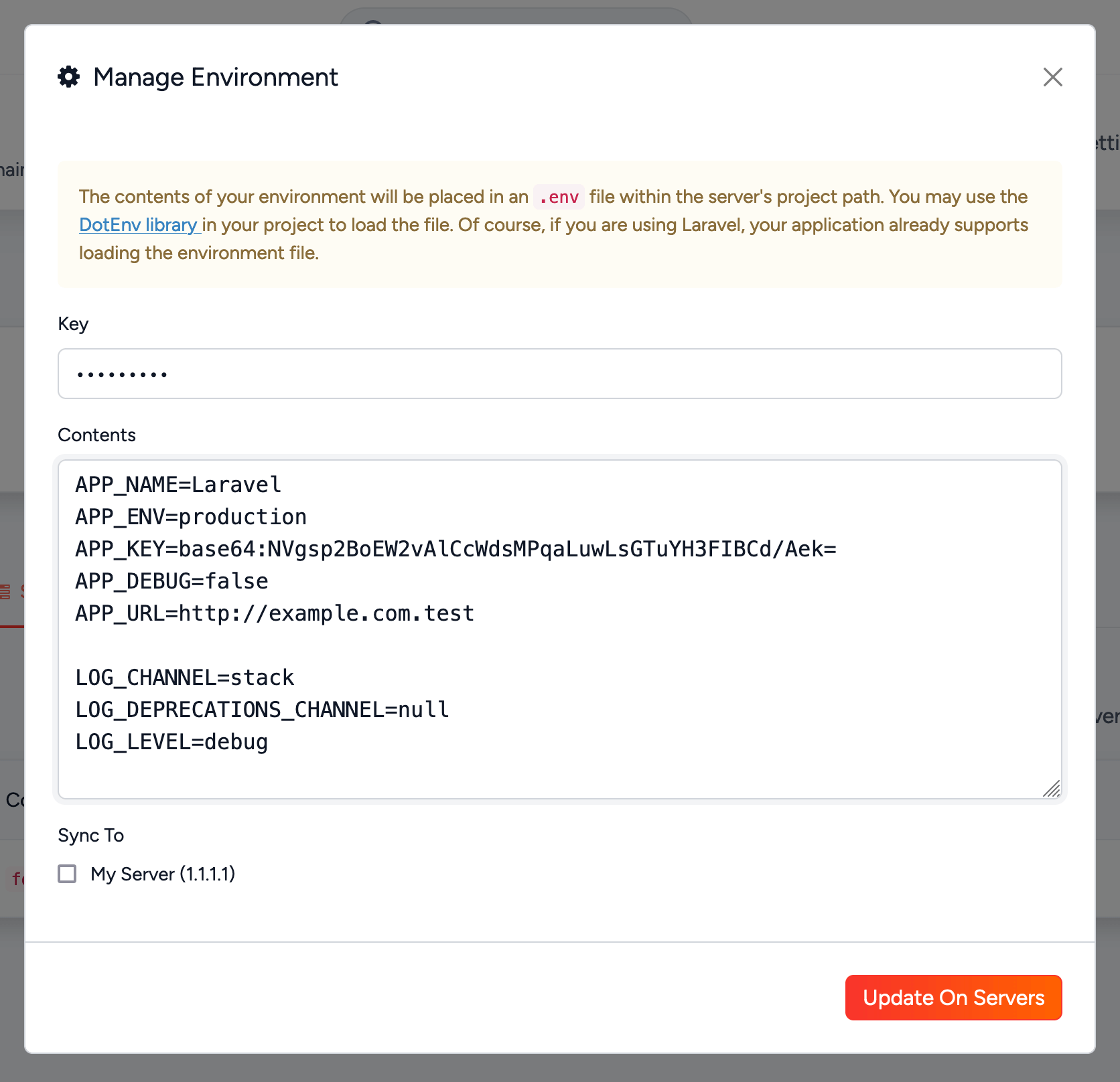The width and height of the screenshot is (1120, 1082).
Task: Click the LOG_CHANNEL=stack line
Action: coord(184,677)
